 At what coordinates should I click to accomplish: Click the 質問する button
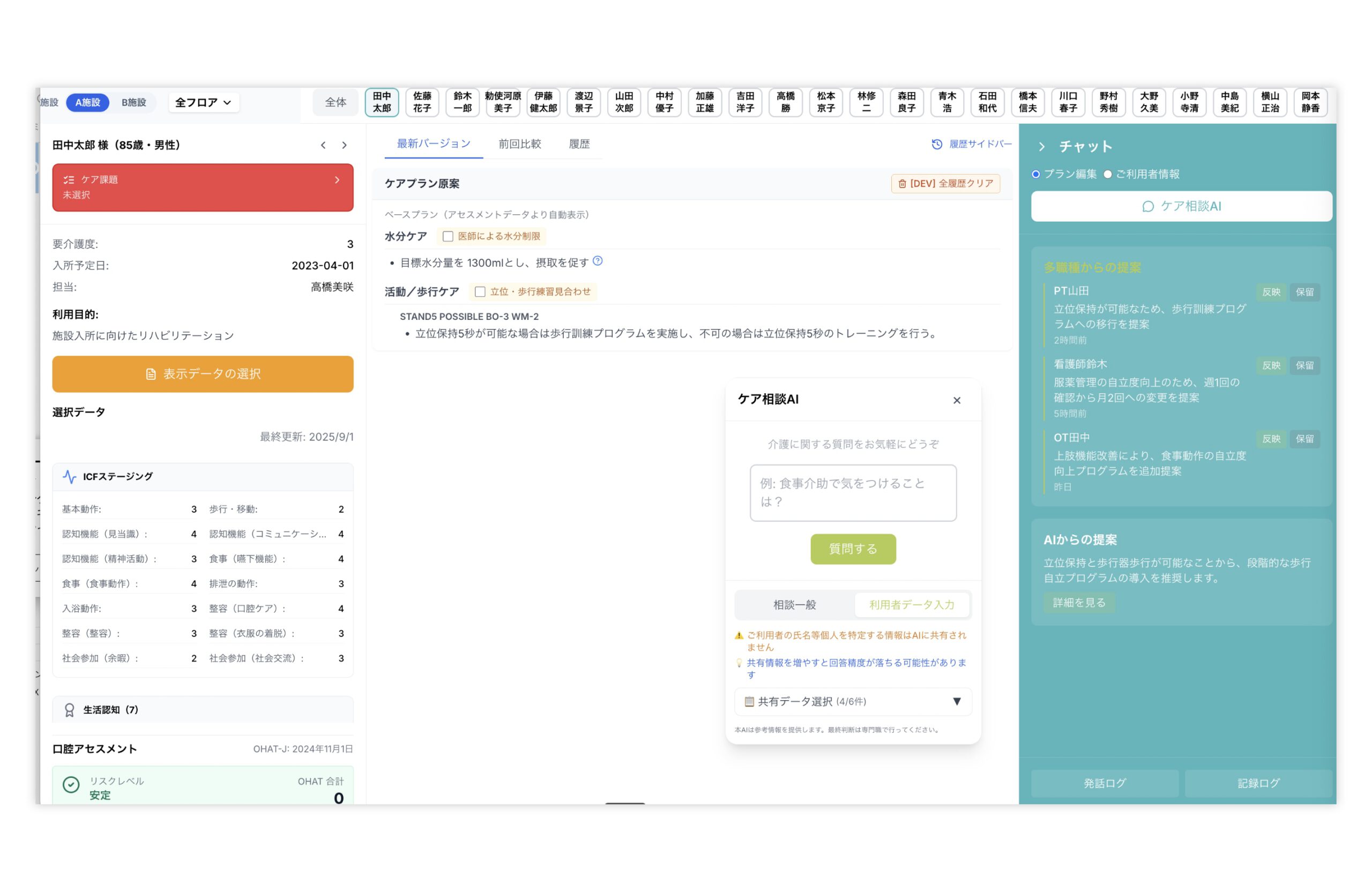853,549
